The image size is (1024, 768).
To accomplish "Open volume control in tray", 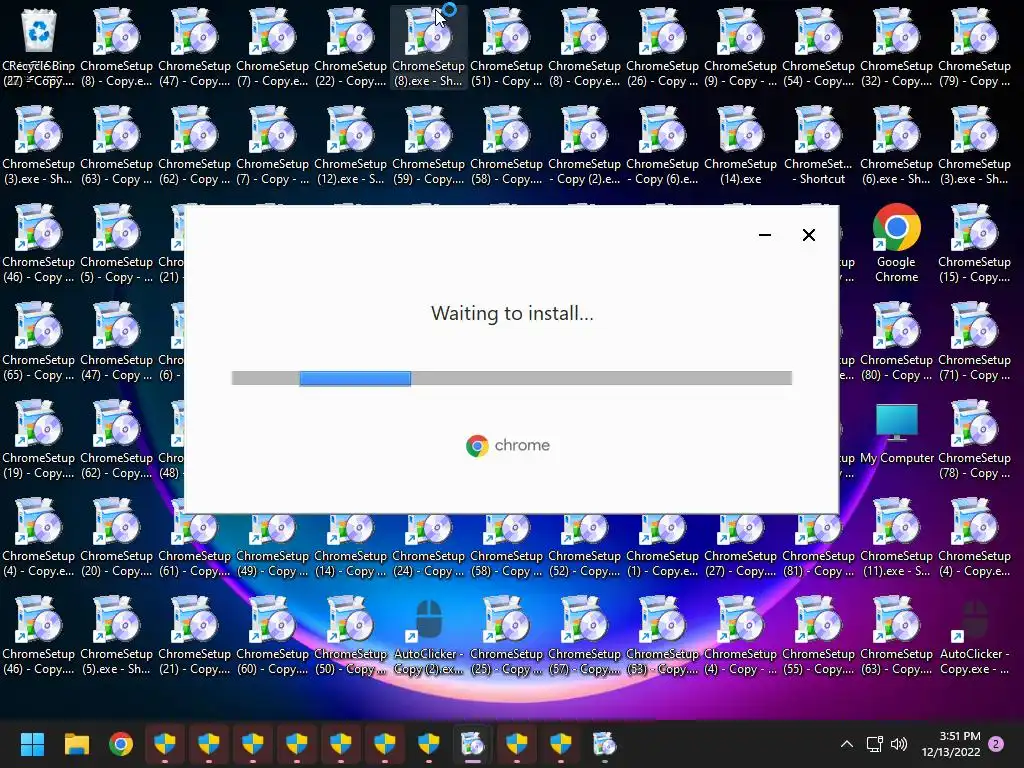I will pos(899,744).
